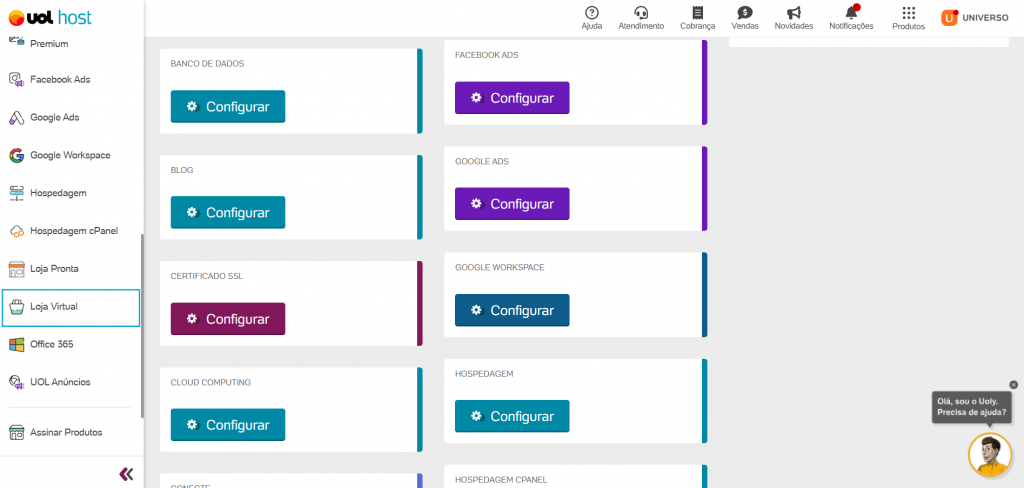Select Assinar Produtos menu label
The width and height of the screenshot is (1024, 488).
(x=66, y=432)
